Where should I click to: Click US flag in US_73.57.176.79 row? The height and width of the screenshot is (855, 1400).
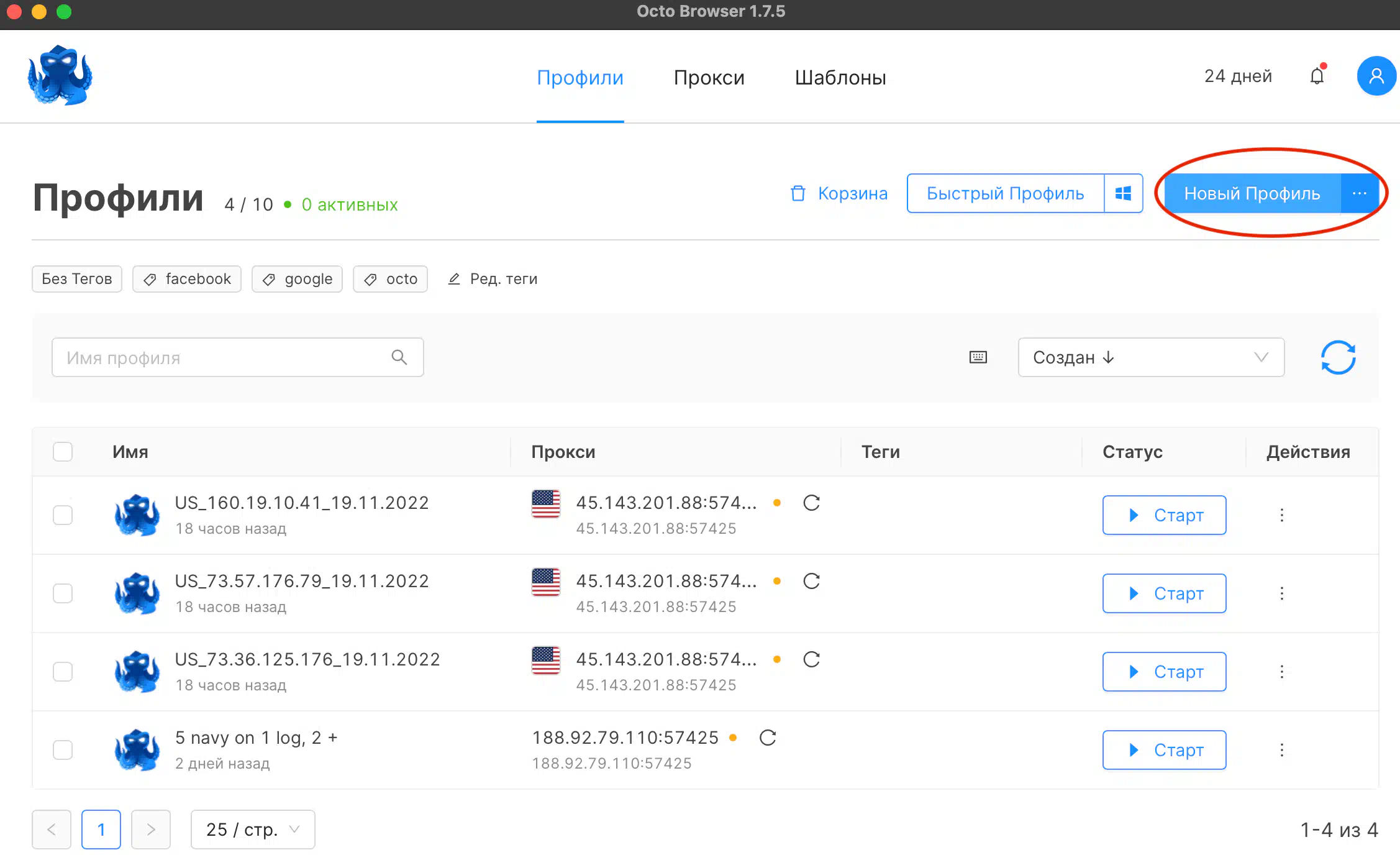point(546,582)
